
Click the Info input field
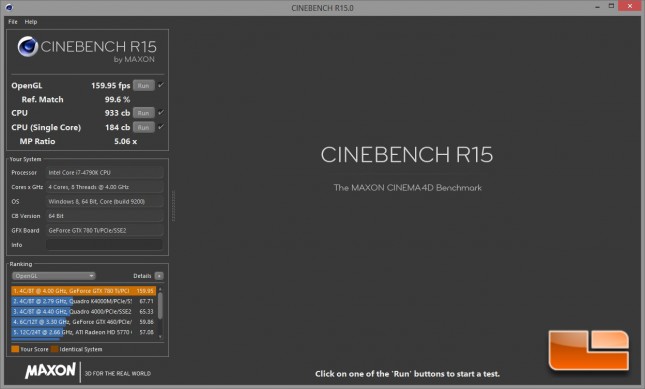click(x=104, y=245)
